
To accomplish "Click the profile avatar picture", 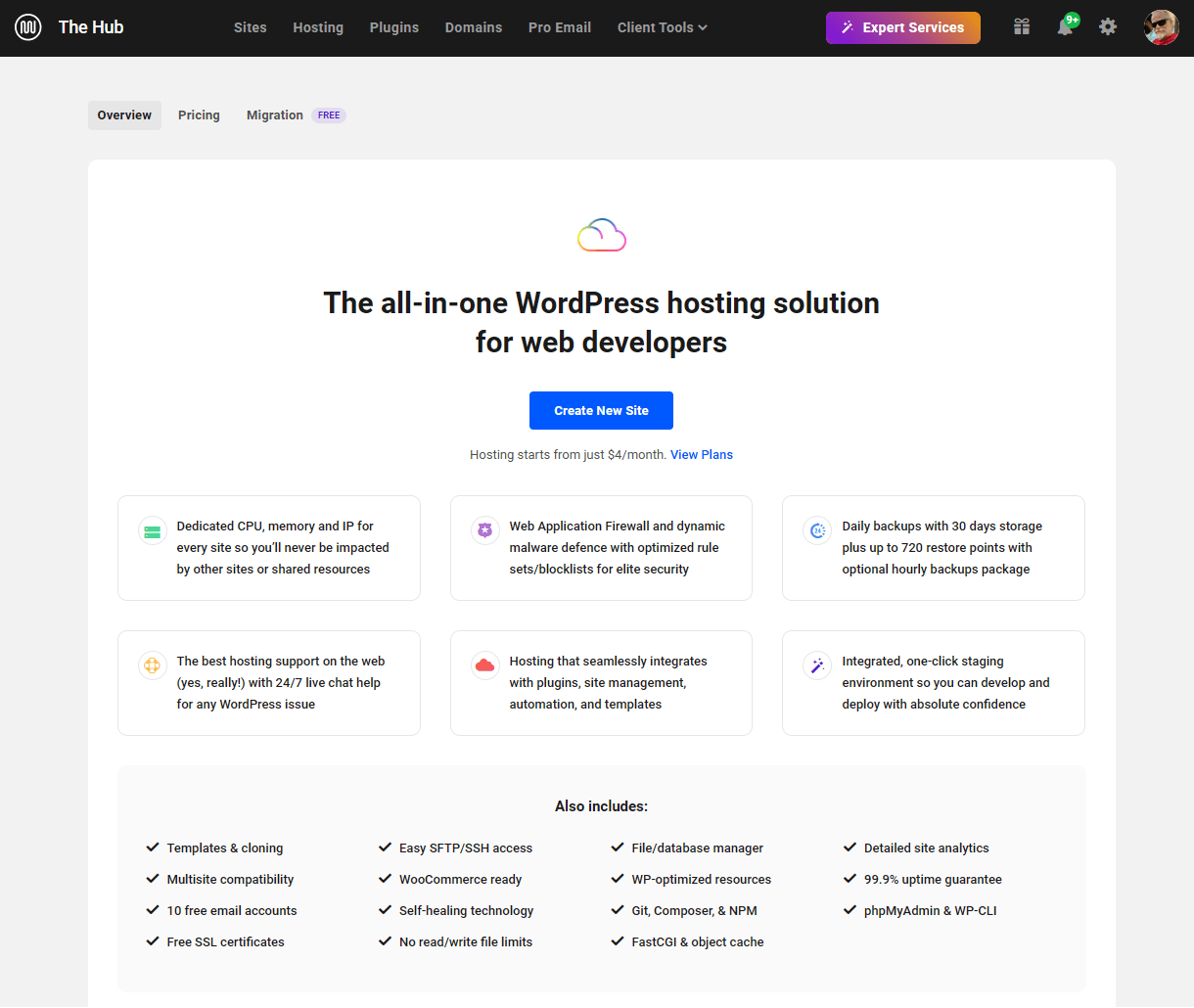I will [x=1161, y=27].
